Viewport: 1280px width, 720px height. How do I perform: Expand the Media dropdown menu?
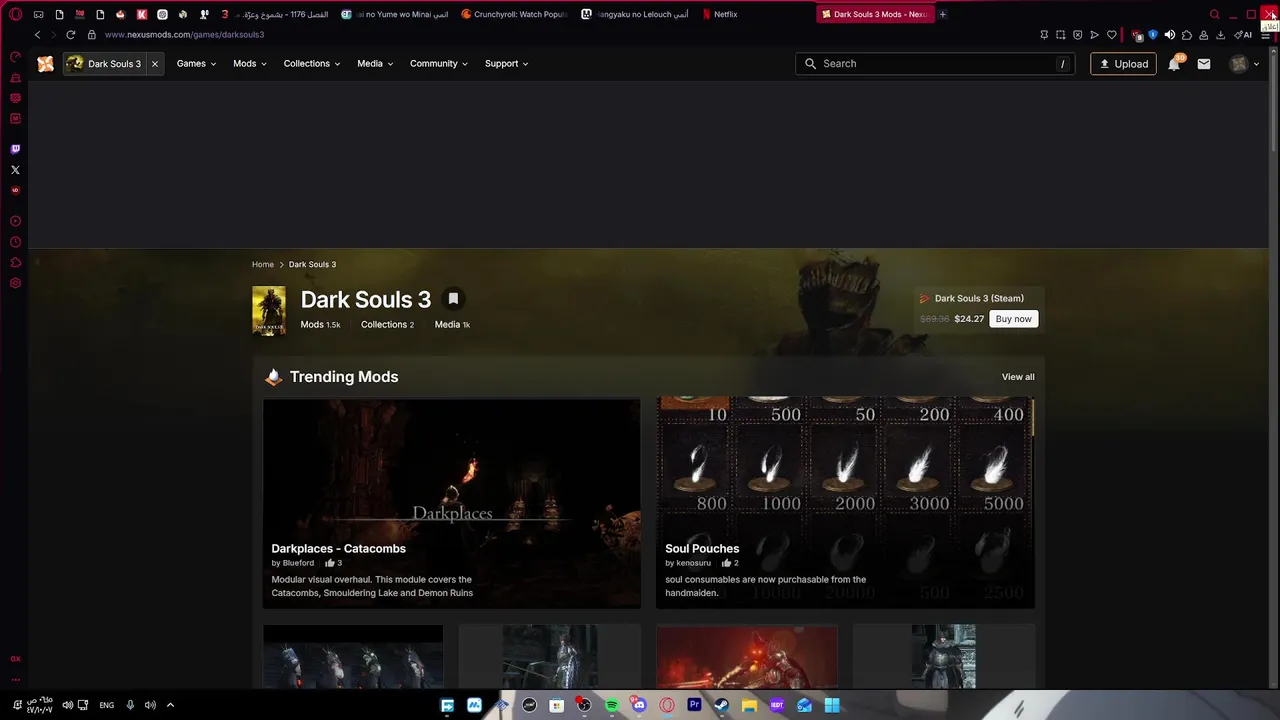coord(375,64)
